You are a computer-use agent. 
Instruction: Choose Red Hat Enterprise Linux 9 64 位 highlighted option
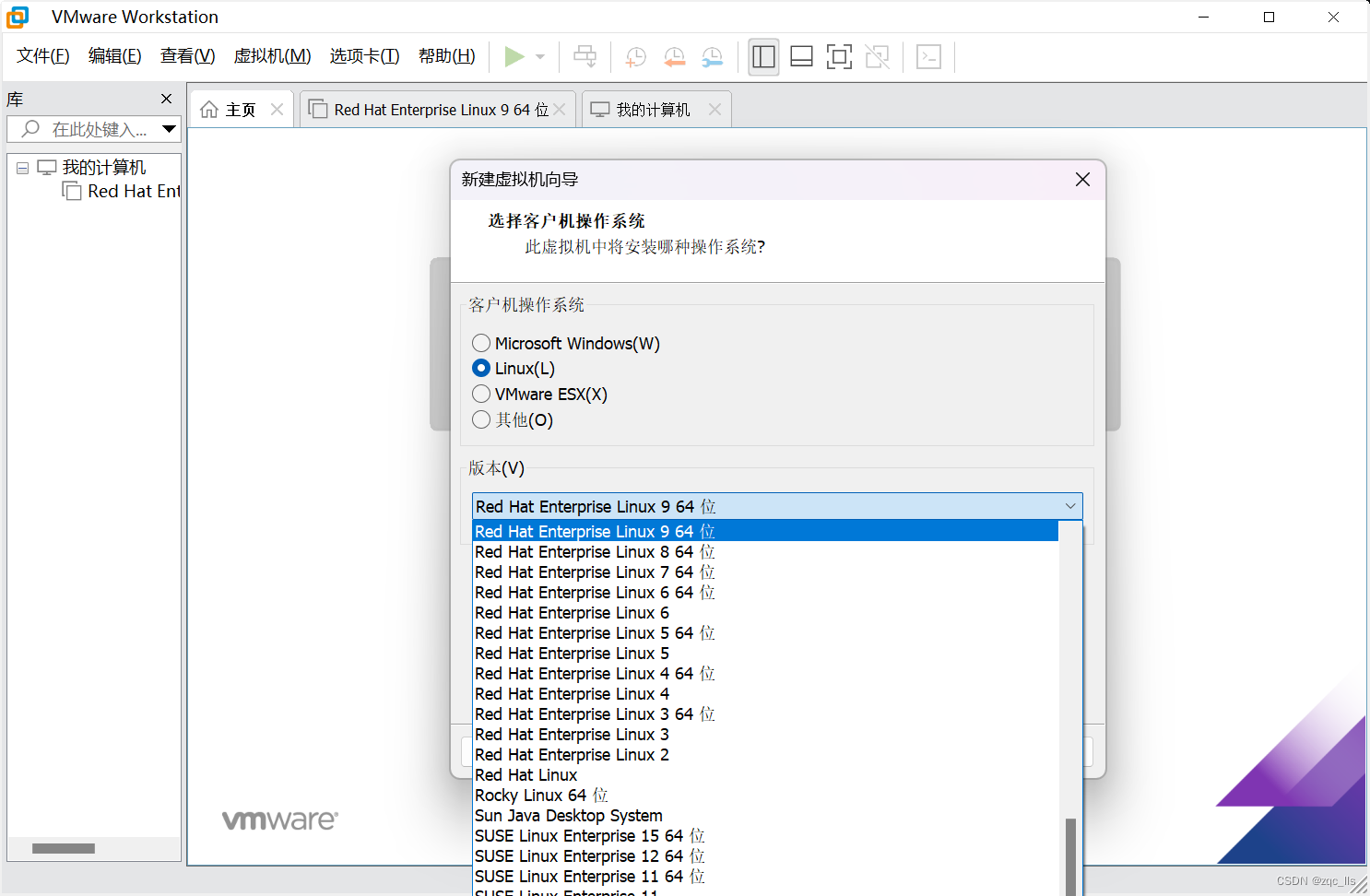[x=765, y=532]
